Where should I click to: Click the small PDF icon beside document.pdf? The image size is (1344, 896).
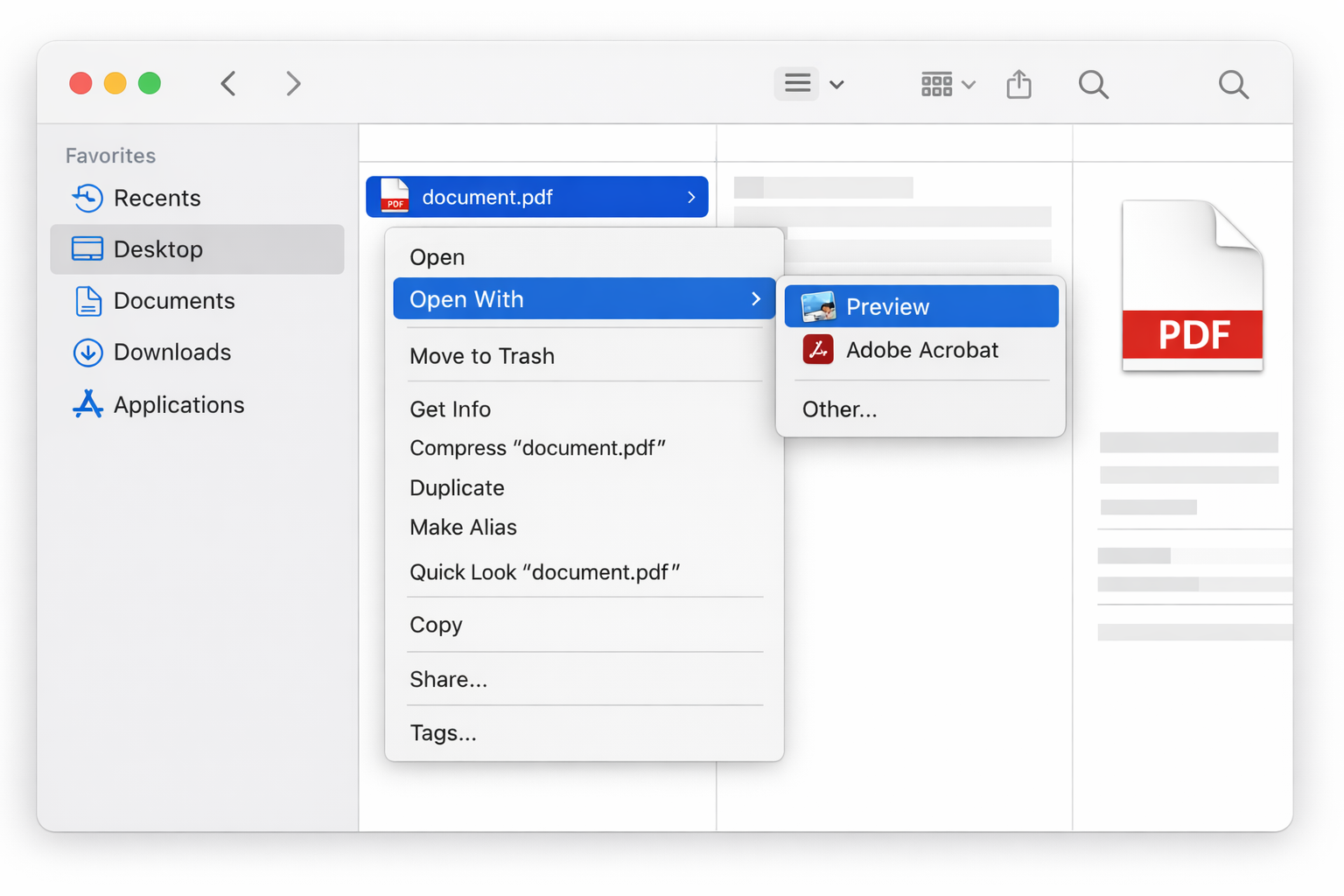click(x=395, y=196)
